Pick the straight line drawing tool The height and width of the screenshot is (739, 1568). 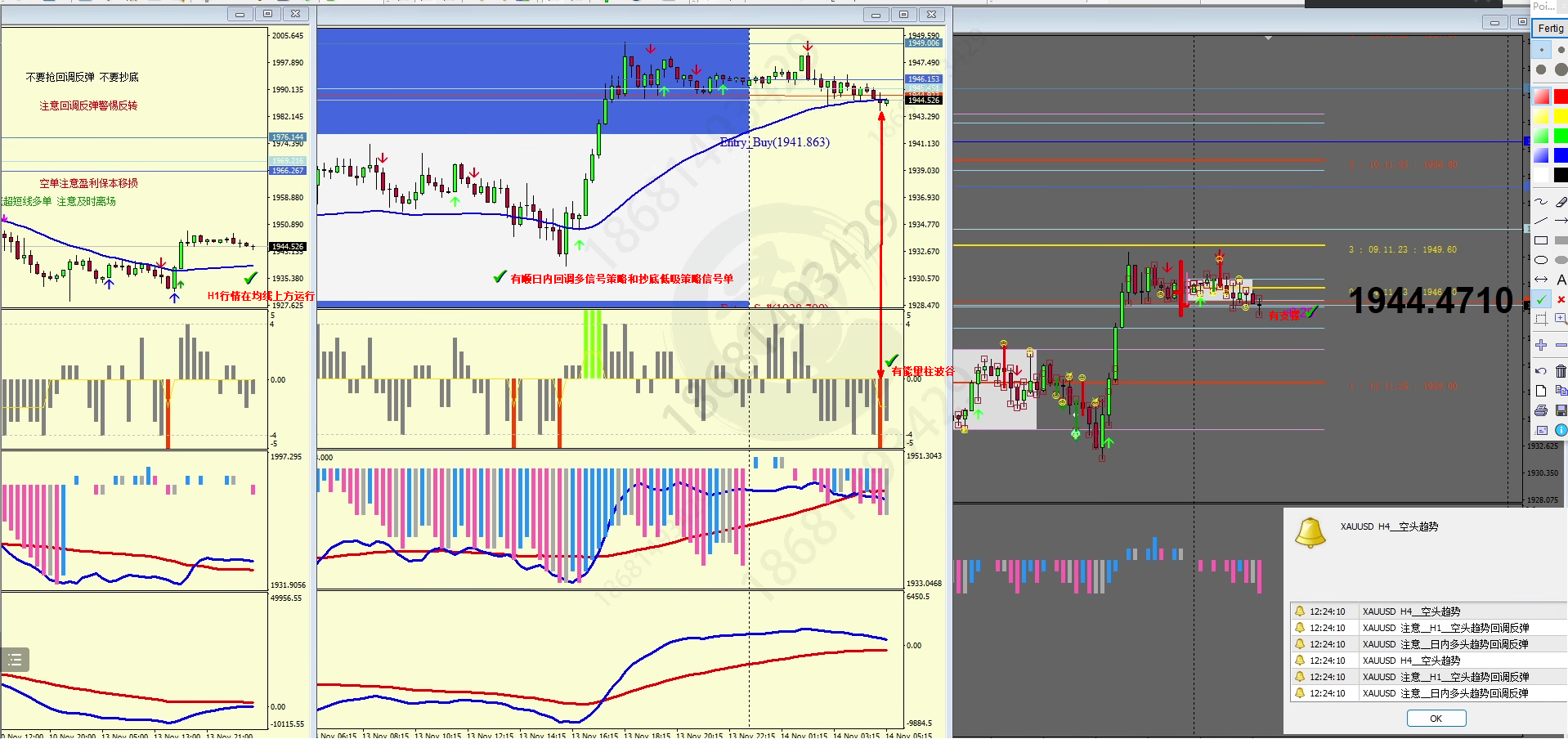click(x=1541, y=221)
